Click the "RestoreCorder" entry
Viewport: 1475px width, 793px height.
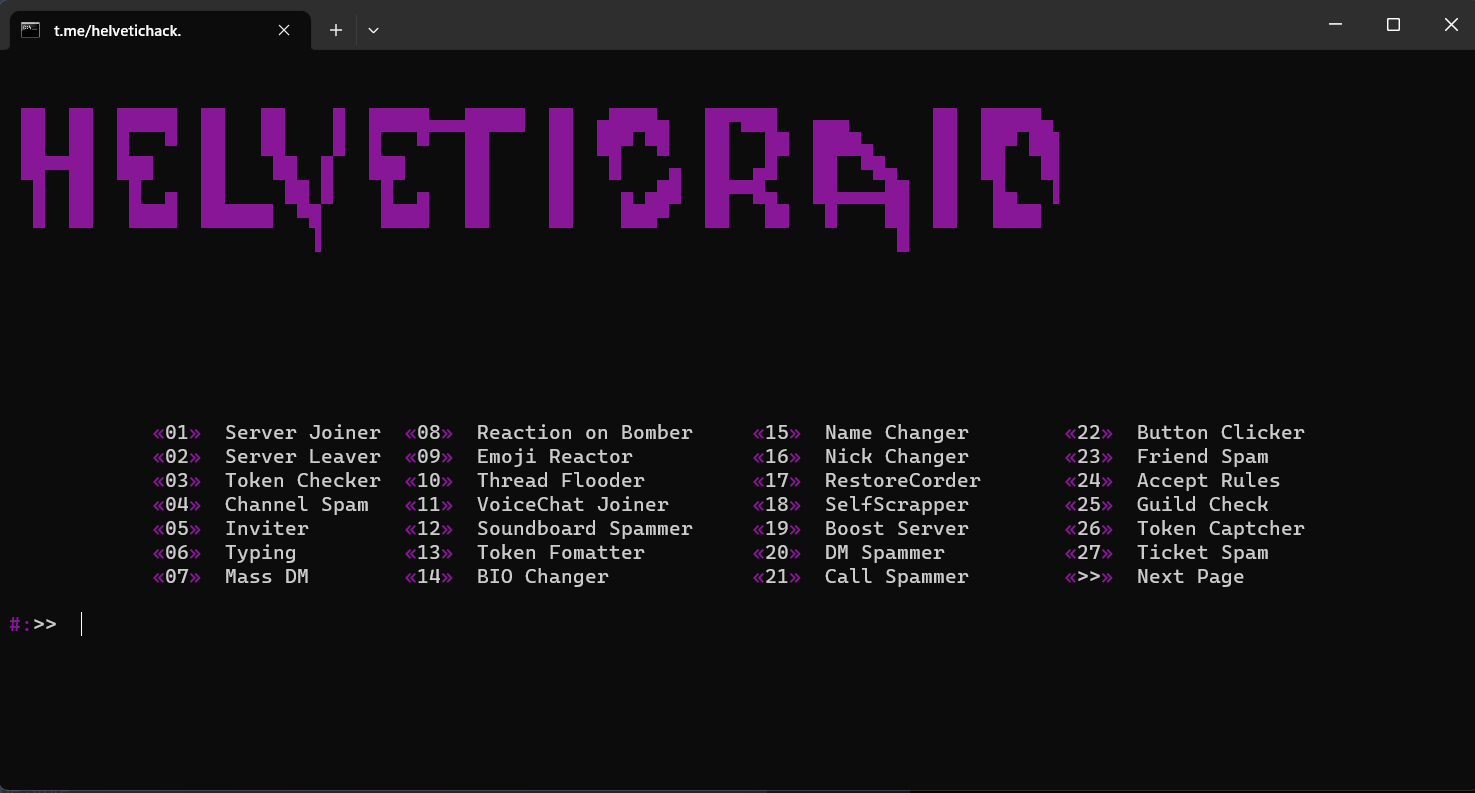click(x=903, y=481)
